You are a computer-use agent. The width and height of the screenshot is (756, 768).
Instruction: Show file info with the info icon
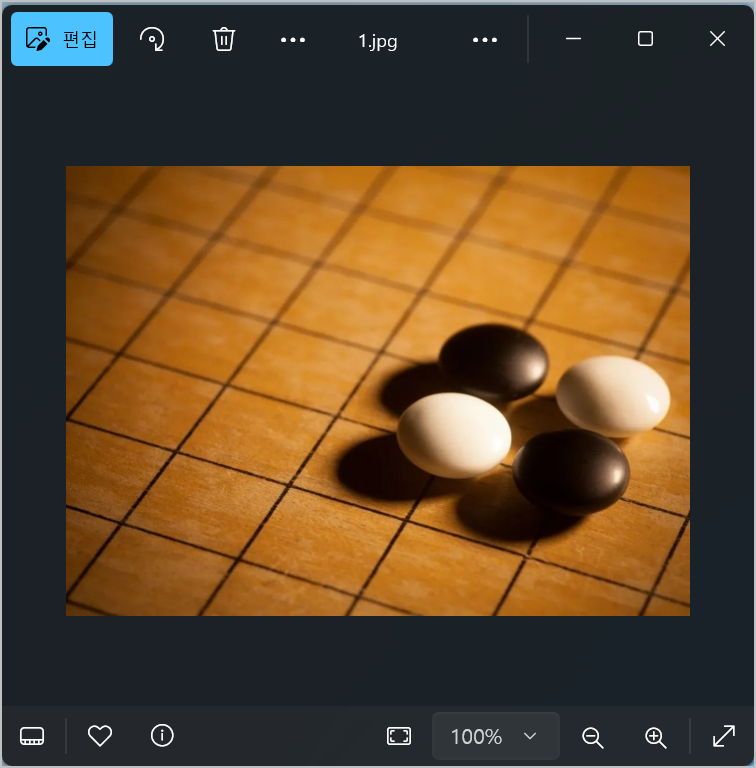point(162,736)
